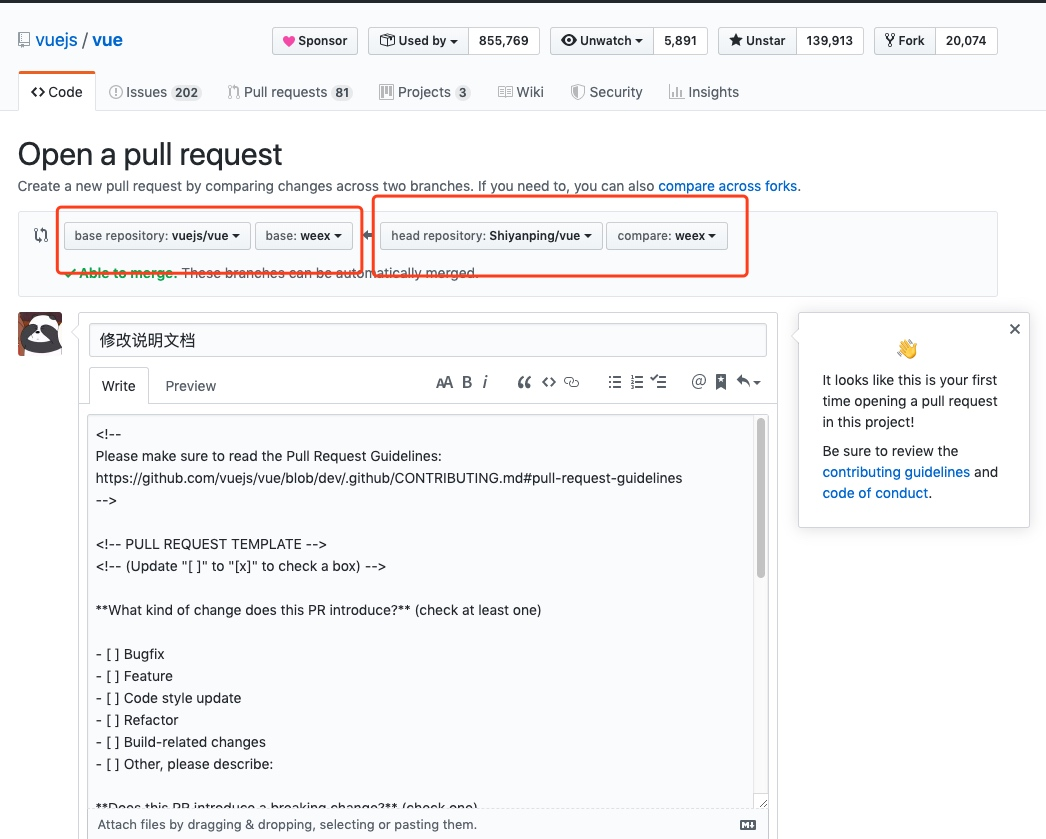Click the attach files drop area text

(287, 825)
